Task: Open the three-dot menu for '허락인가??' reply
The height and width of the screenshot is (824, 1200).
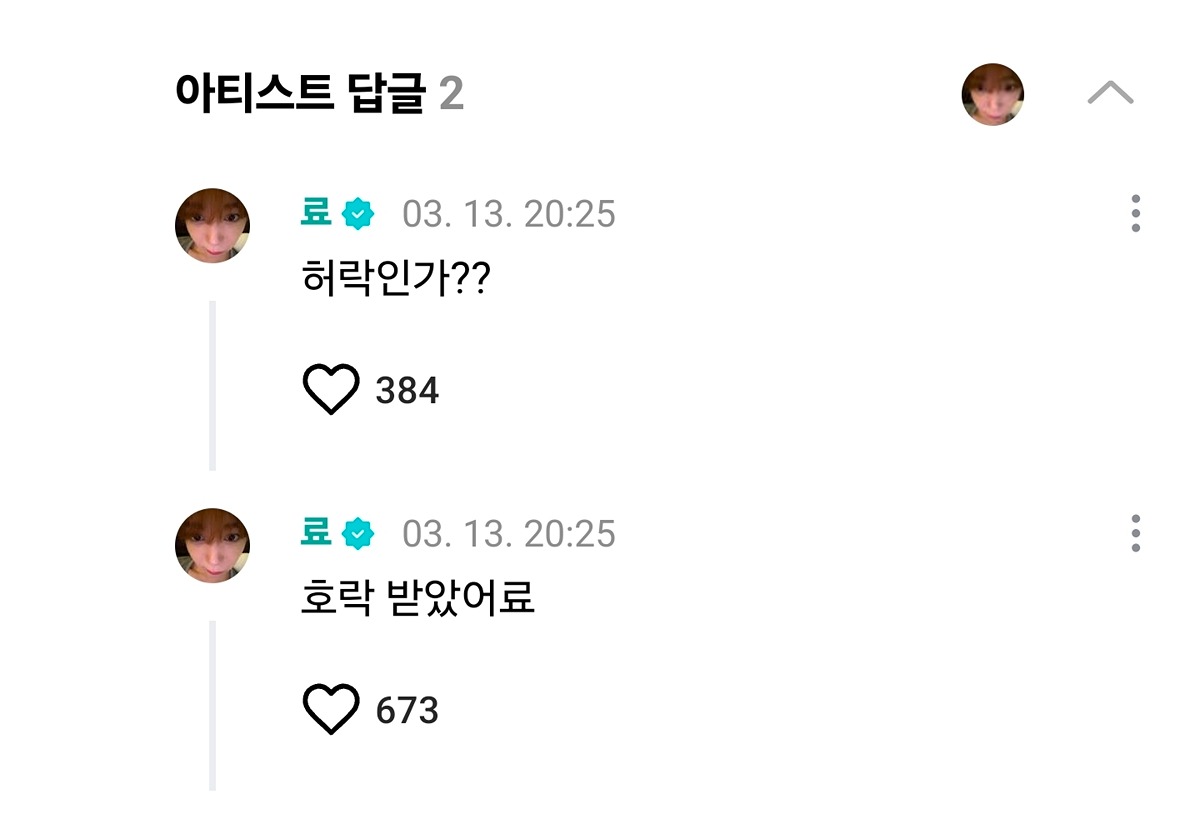Action: coord(1136,214)
